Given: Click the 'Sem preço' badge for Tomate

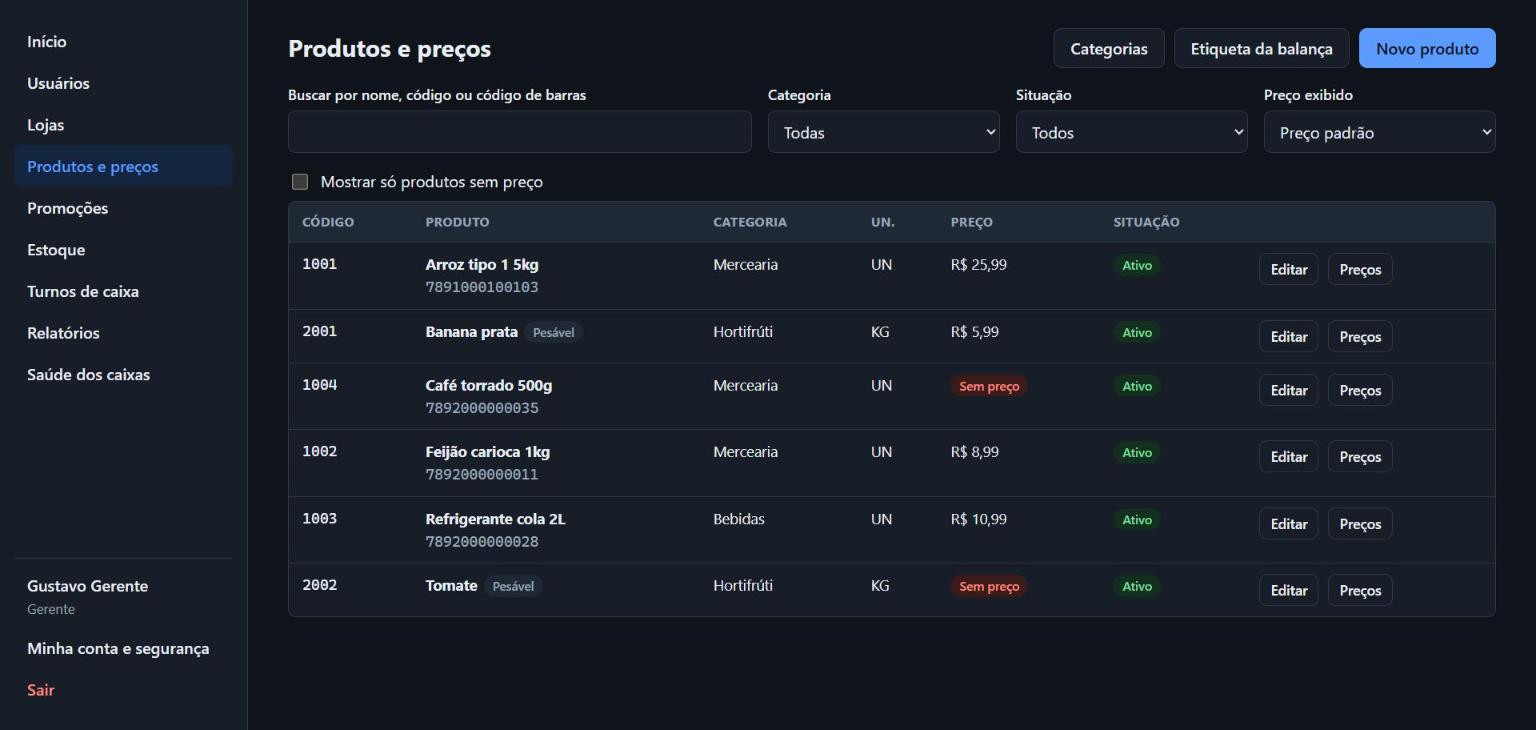Looking at the screenshot, I should [989, 586].
